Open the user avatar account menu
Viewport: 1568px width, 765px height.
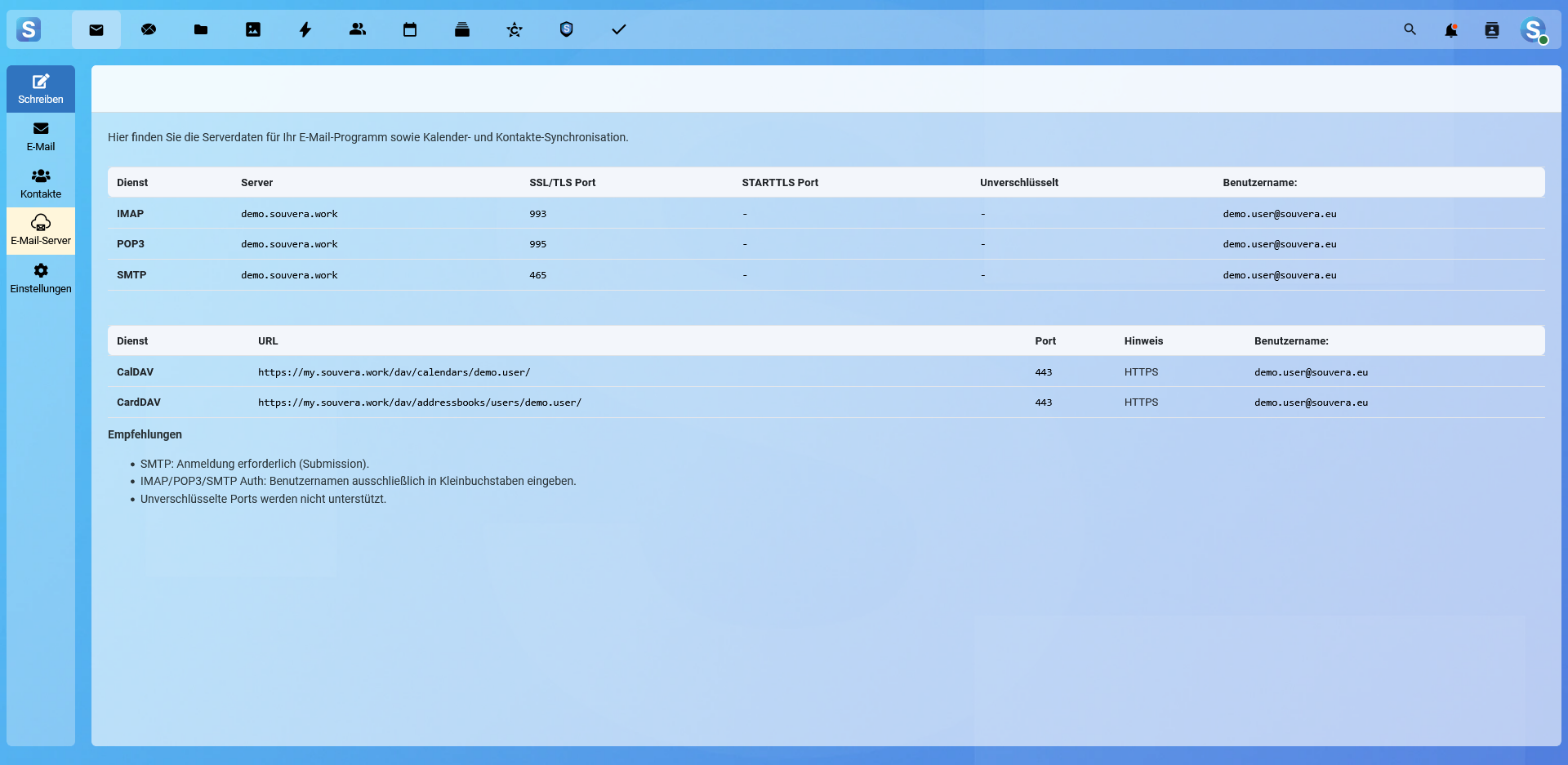(x=1534, y=30)
